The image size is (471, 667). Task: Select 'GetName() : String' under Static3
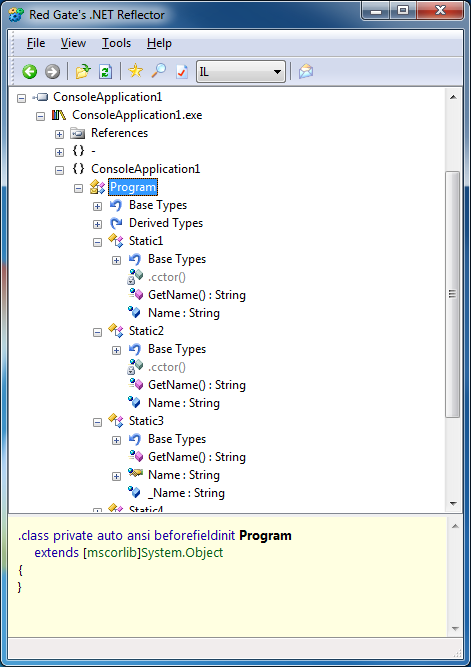[197, 456]
